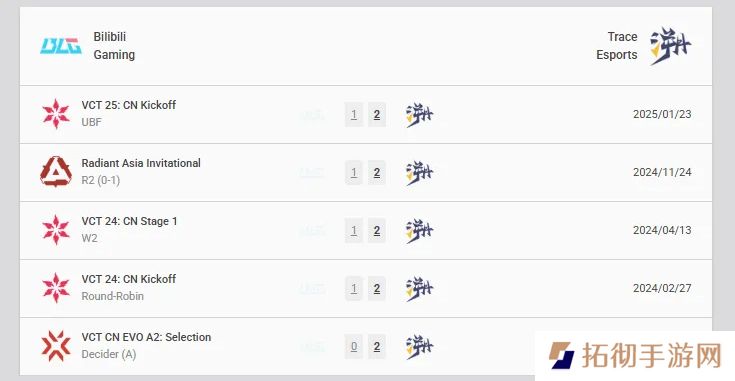Viewport: 735px width, 381px height.
Task: Open the VCT 25: CN Kickoff event icon
Action: coord(56,114)
